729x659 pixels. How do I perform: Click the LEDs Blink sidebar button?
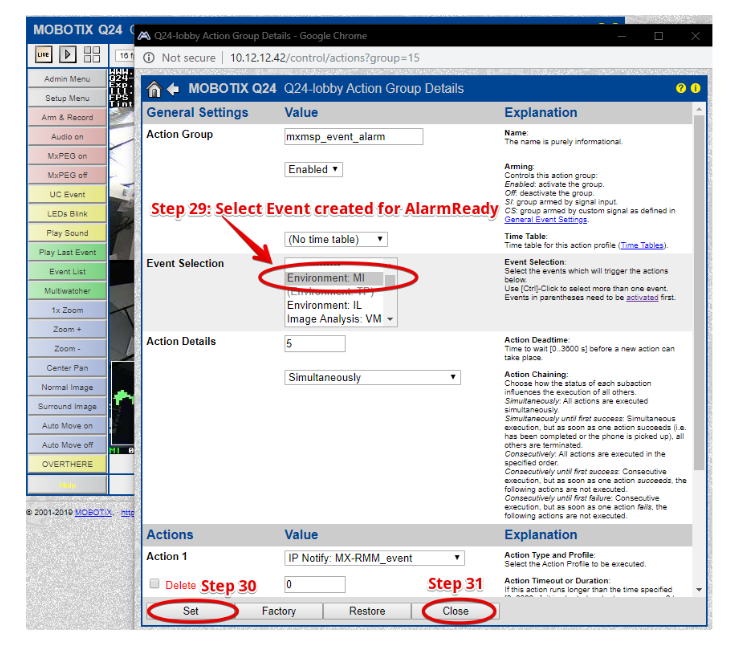coord(67,214)
